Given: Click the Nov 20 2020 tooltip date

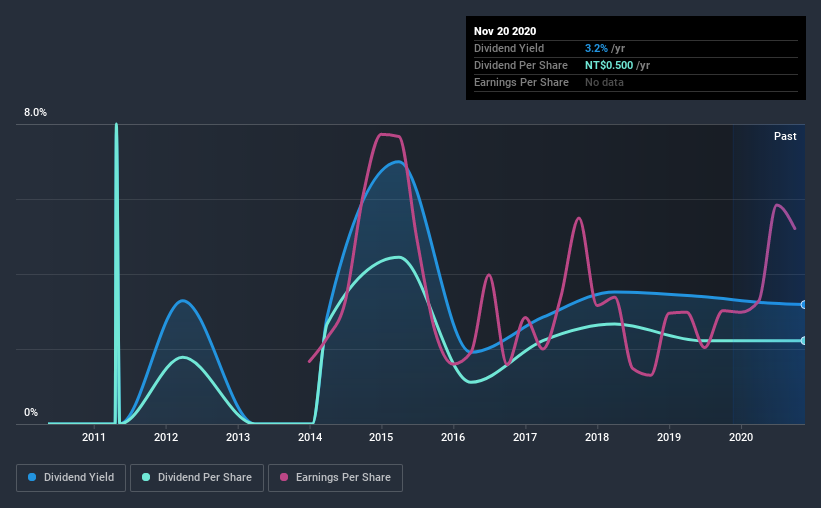Looking at the screenshot, I should 505,31.
